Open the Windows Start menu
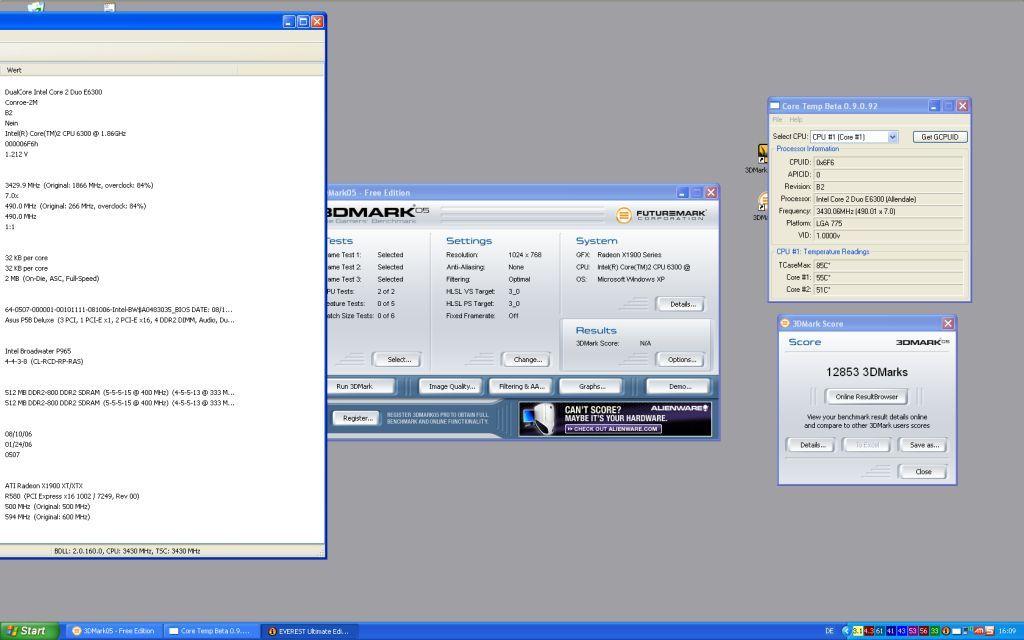Screen dimensions: 1024x640 (29, 631)
